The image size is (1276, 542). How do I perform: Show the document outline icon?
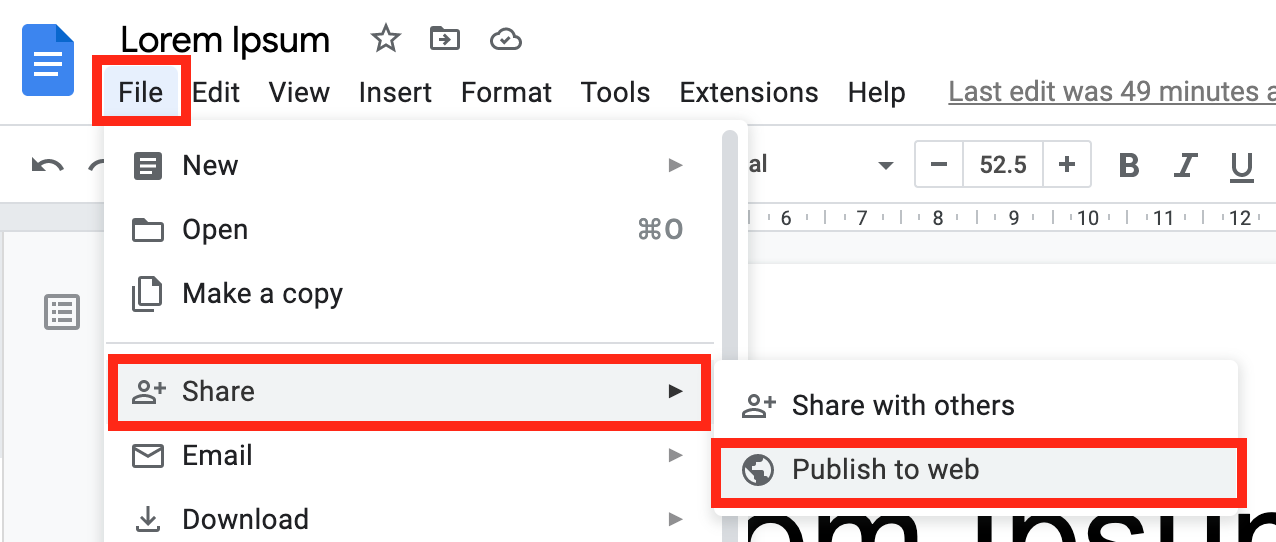pyautogui.click(x=62, y=312)
